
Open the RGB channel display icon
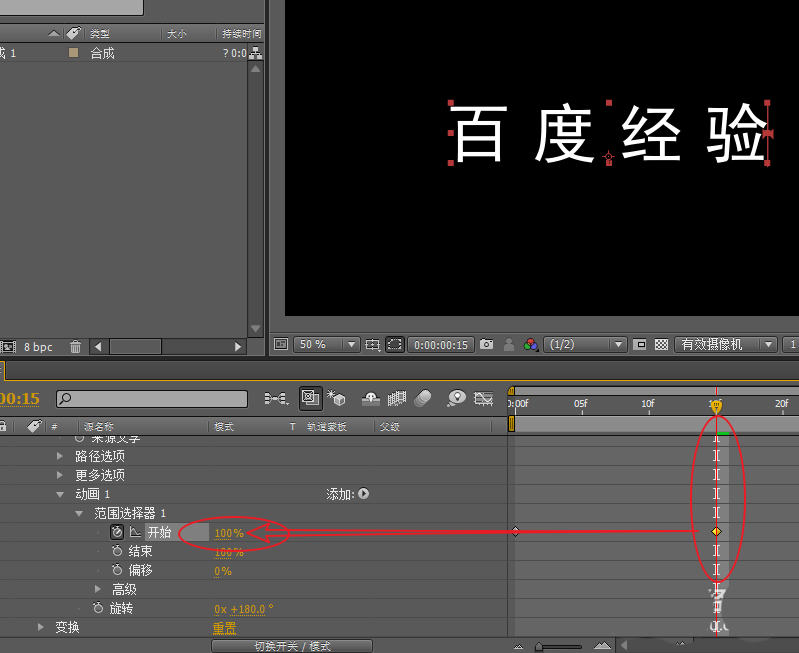click(x=531, y=345)
